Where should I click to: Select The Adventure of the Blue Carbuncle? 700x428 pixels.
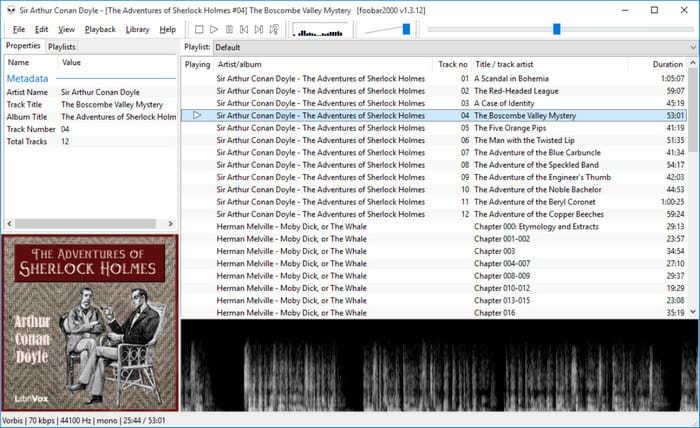click(x=433, y=153)
